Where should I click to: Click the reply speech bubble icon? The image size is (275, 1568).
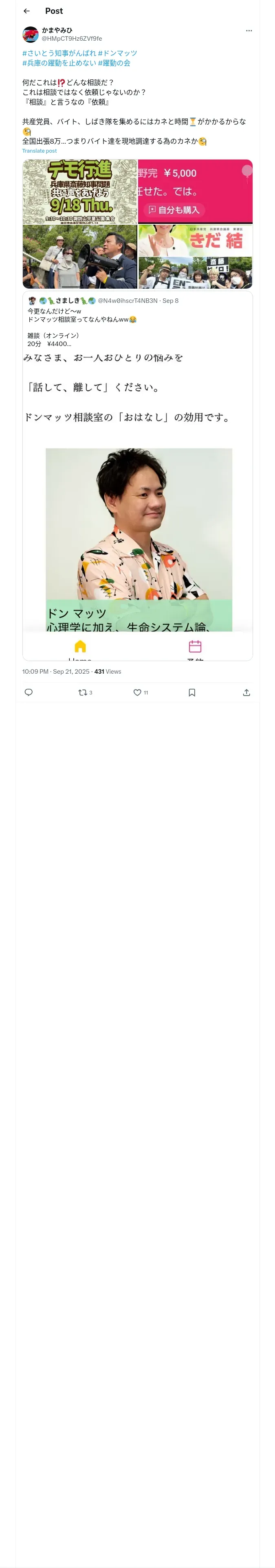coord(29,692)
